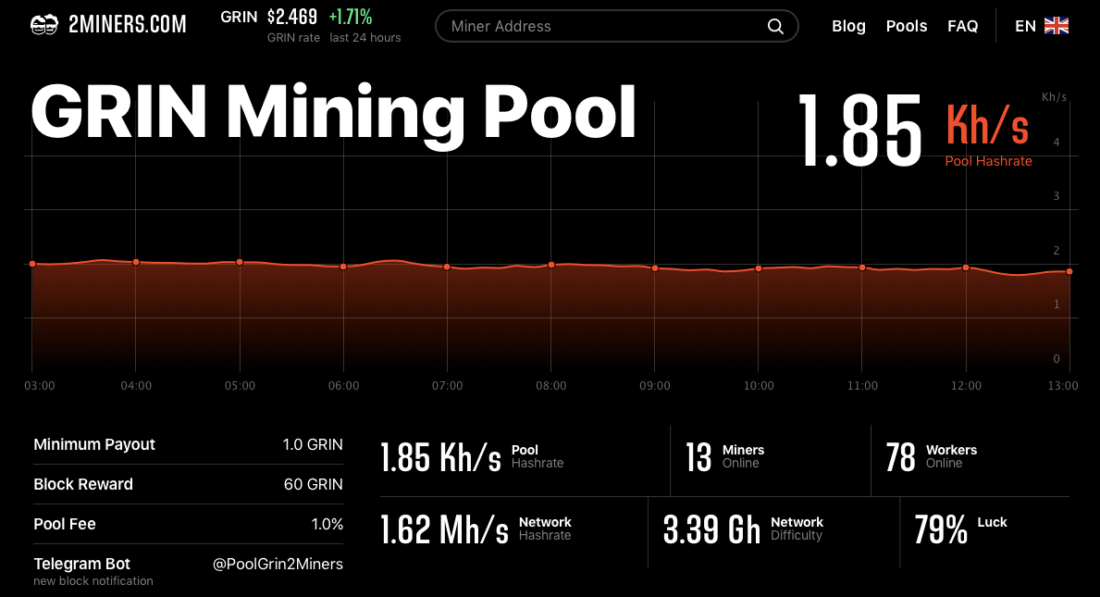1100x597 pixels.
Task: Click the Telegram Bot label
Action: point(82,564)
